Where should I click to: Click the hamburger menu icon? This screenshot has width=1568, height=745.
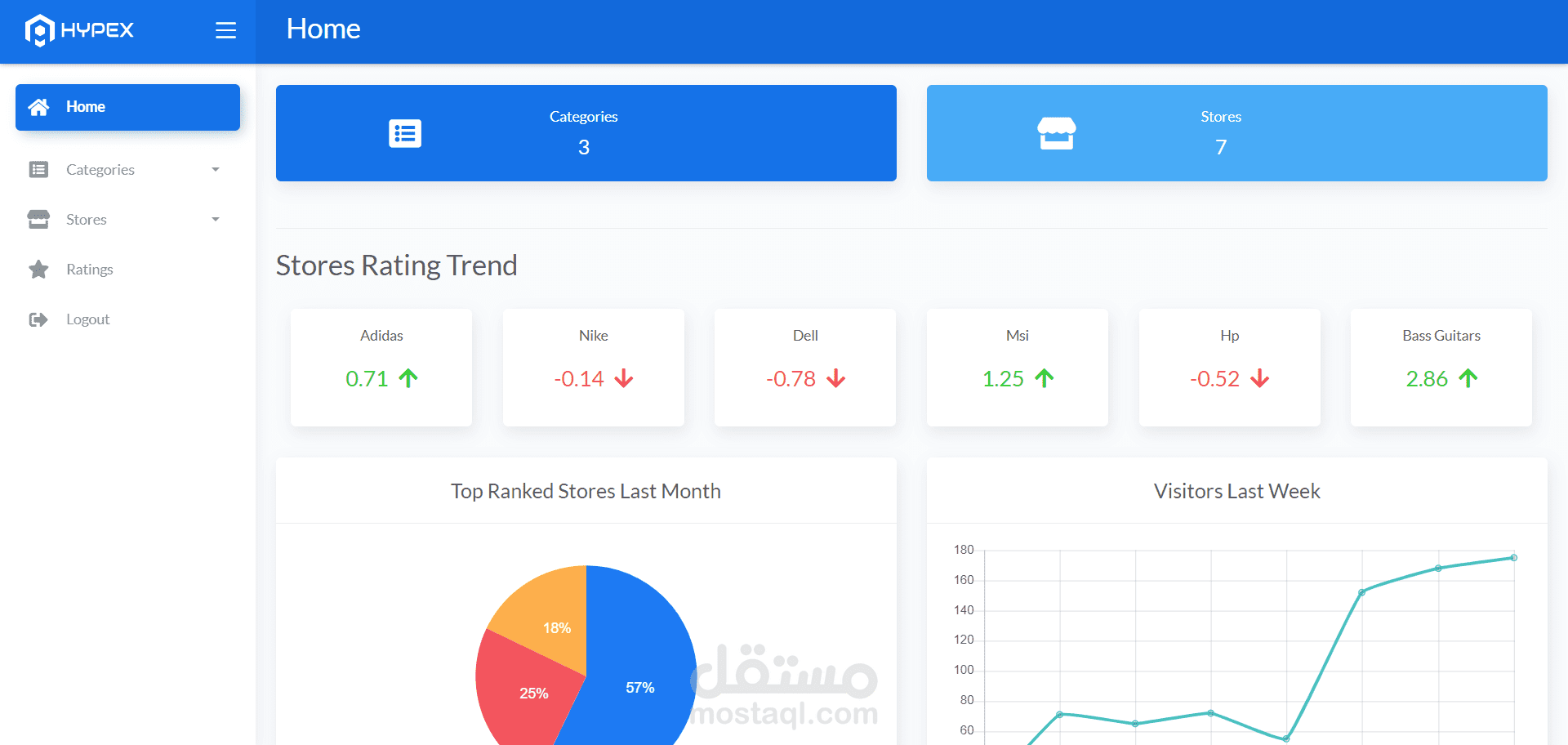[x=225, y=30]
